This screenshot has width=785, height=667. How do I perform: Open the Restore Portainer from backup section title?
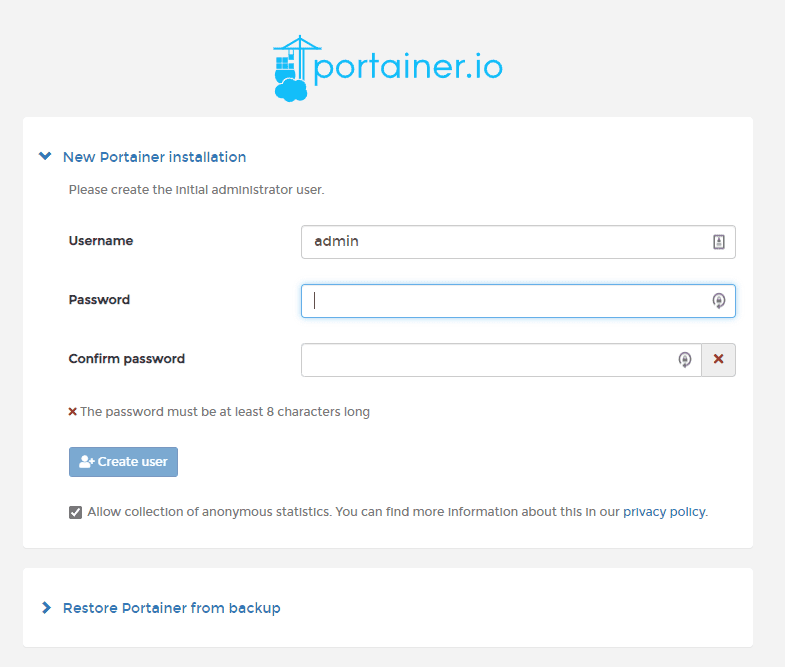(x=171, y=608)
